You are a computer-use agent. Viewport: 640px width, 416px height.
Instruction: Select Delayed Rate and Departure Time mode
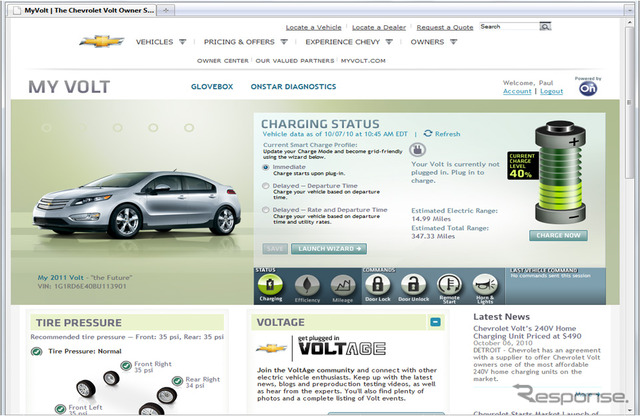coord(266,210)
